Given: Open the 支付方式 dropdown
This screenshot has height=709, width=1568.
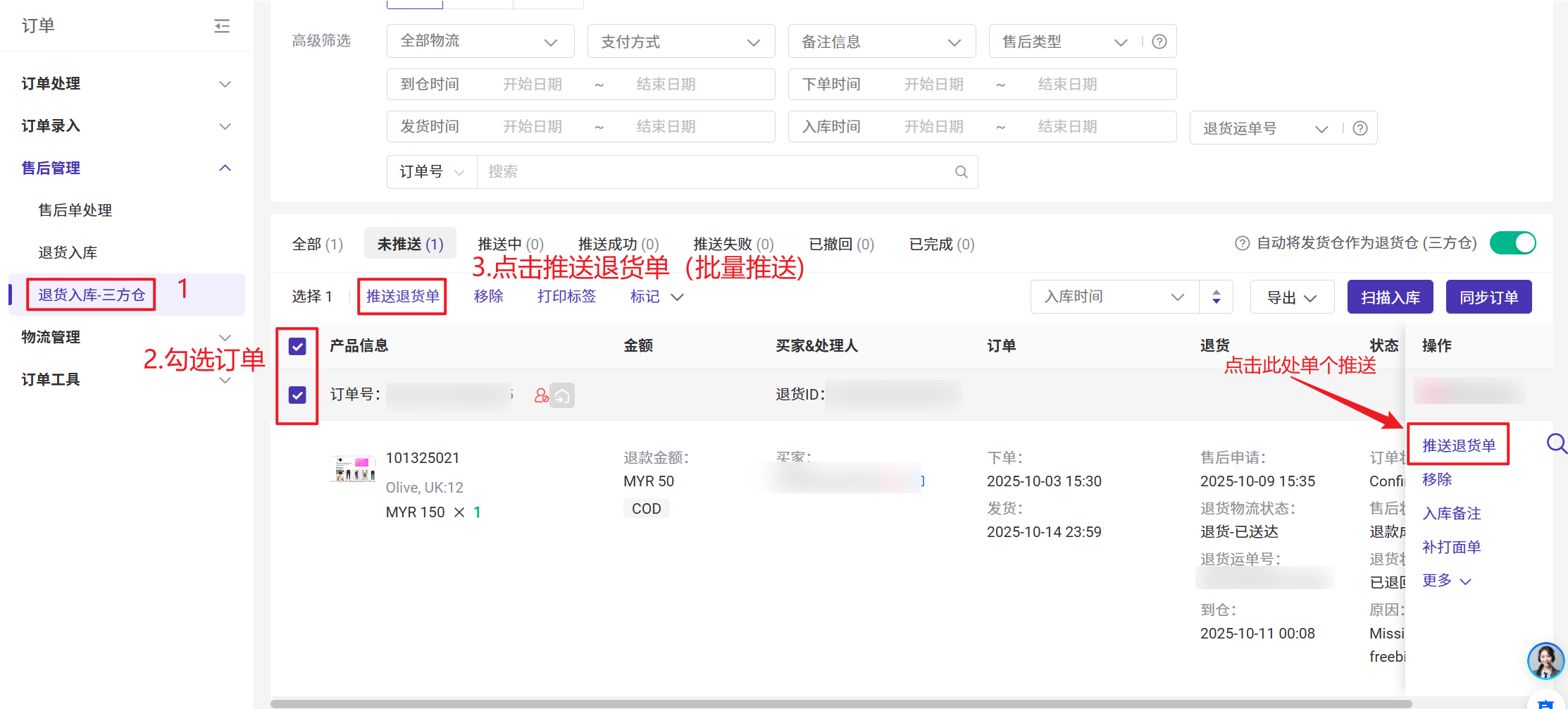Looking at the screenshot, I should click(680, 42).
